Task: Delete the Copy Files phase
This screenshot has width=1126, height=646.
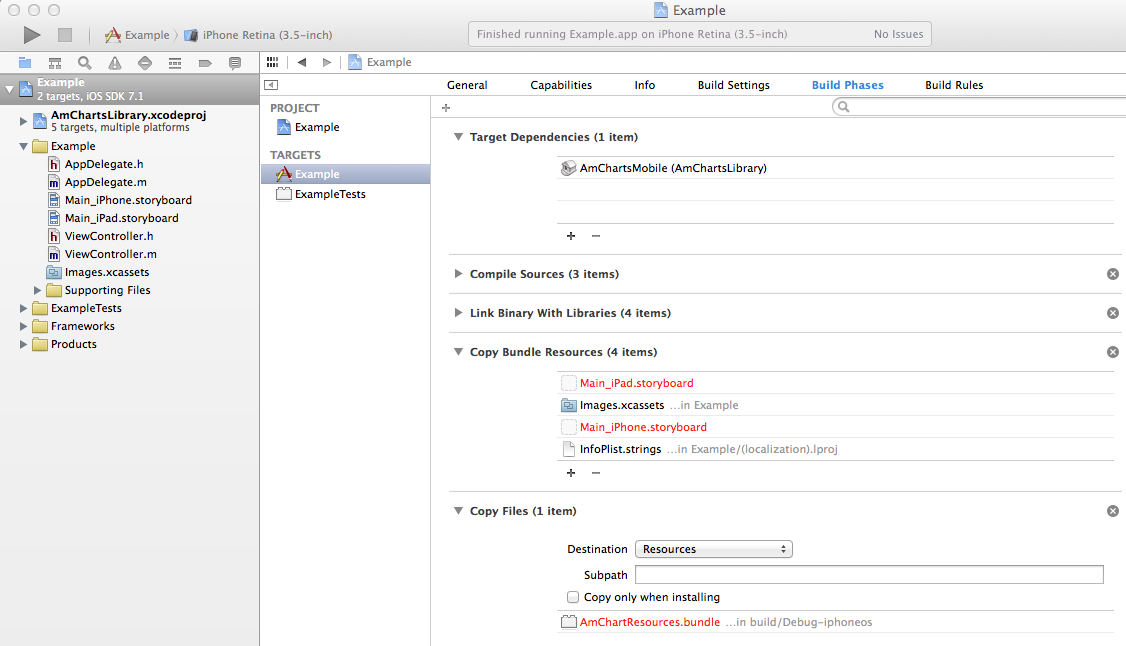Action: point(1113,511)
